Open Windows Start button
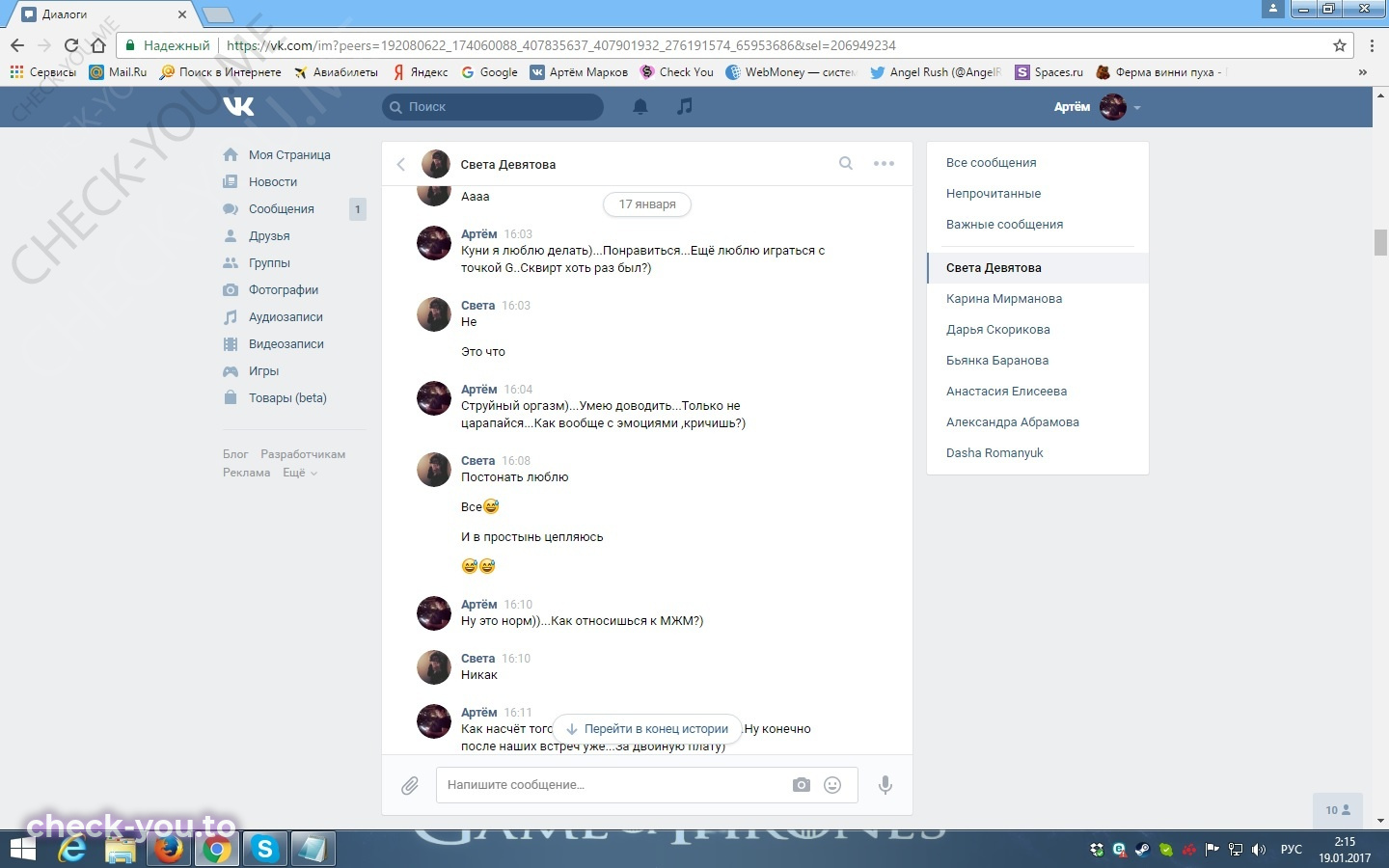Image resolution: width=1389 pixels, height=868 pixels. (x=21, y=849)
